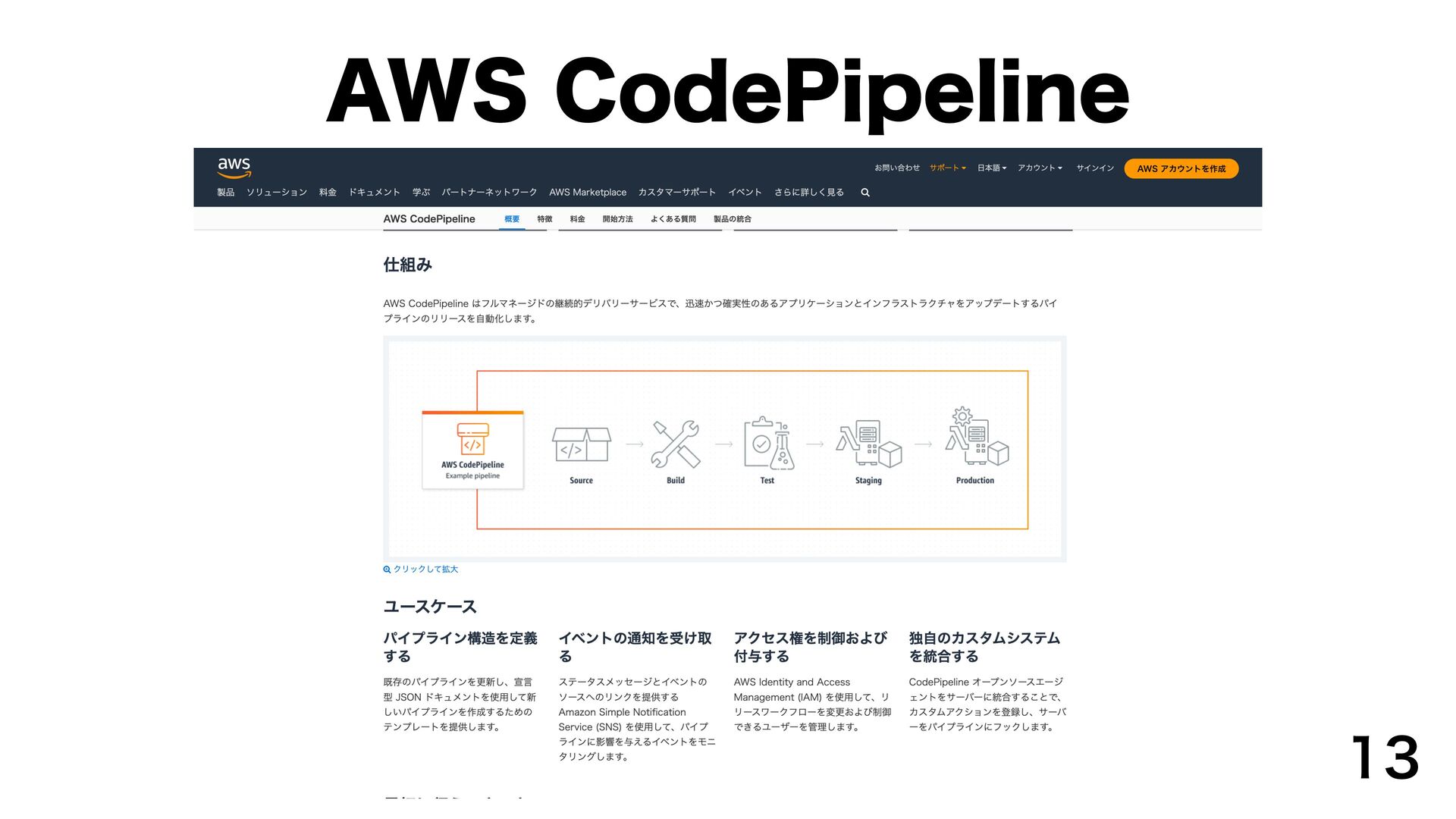Click the AWS CodePipeline diagram icon

click(472, 439)
